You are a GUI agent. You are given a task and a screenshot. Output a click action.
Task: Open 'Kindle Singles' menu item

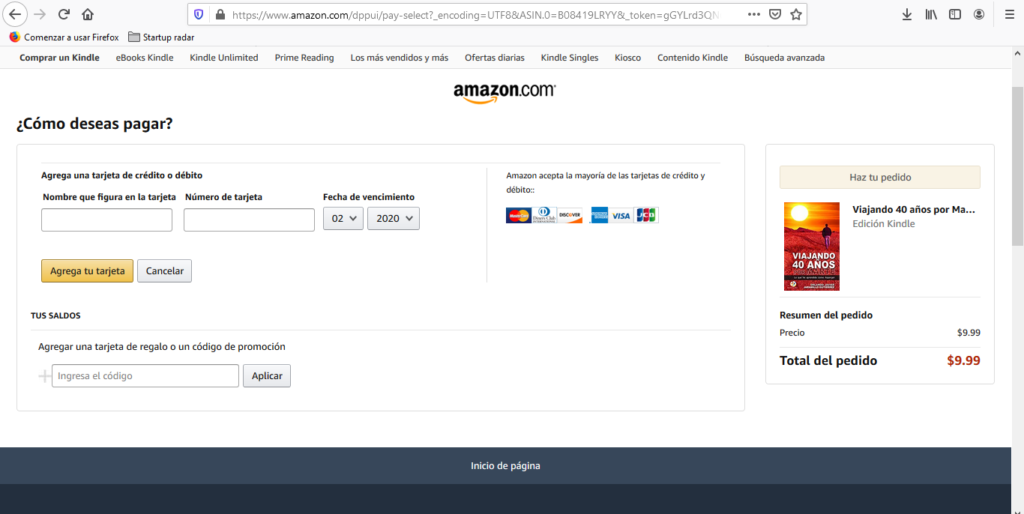569,57
